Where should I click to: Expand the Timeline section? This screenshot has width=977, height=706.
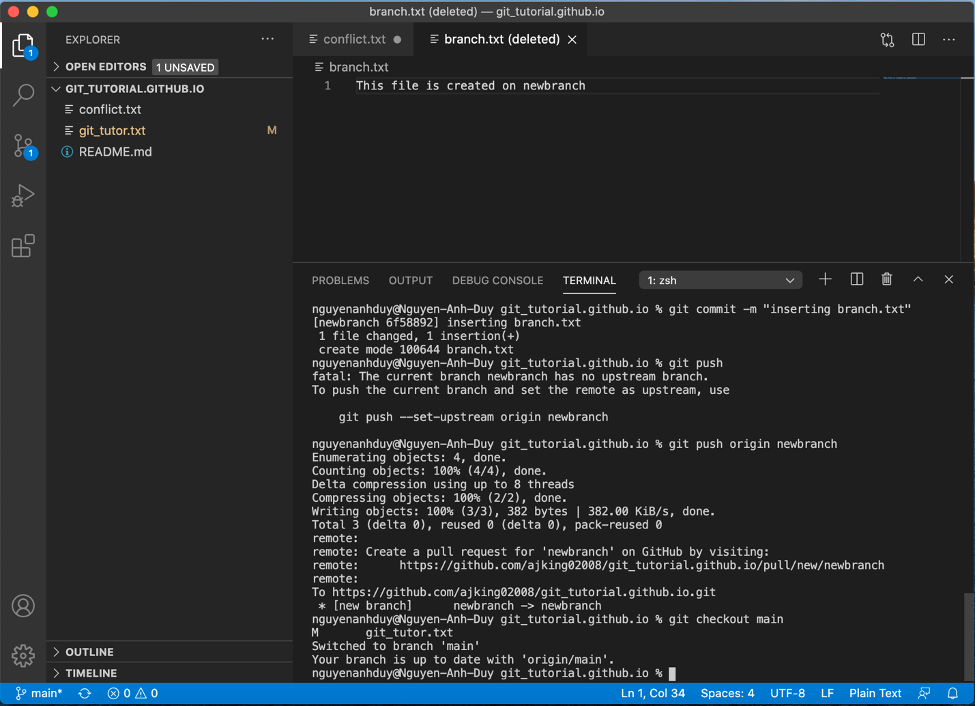91,673
